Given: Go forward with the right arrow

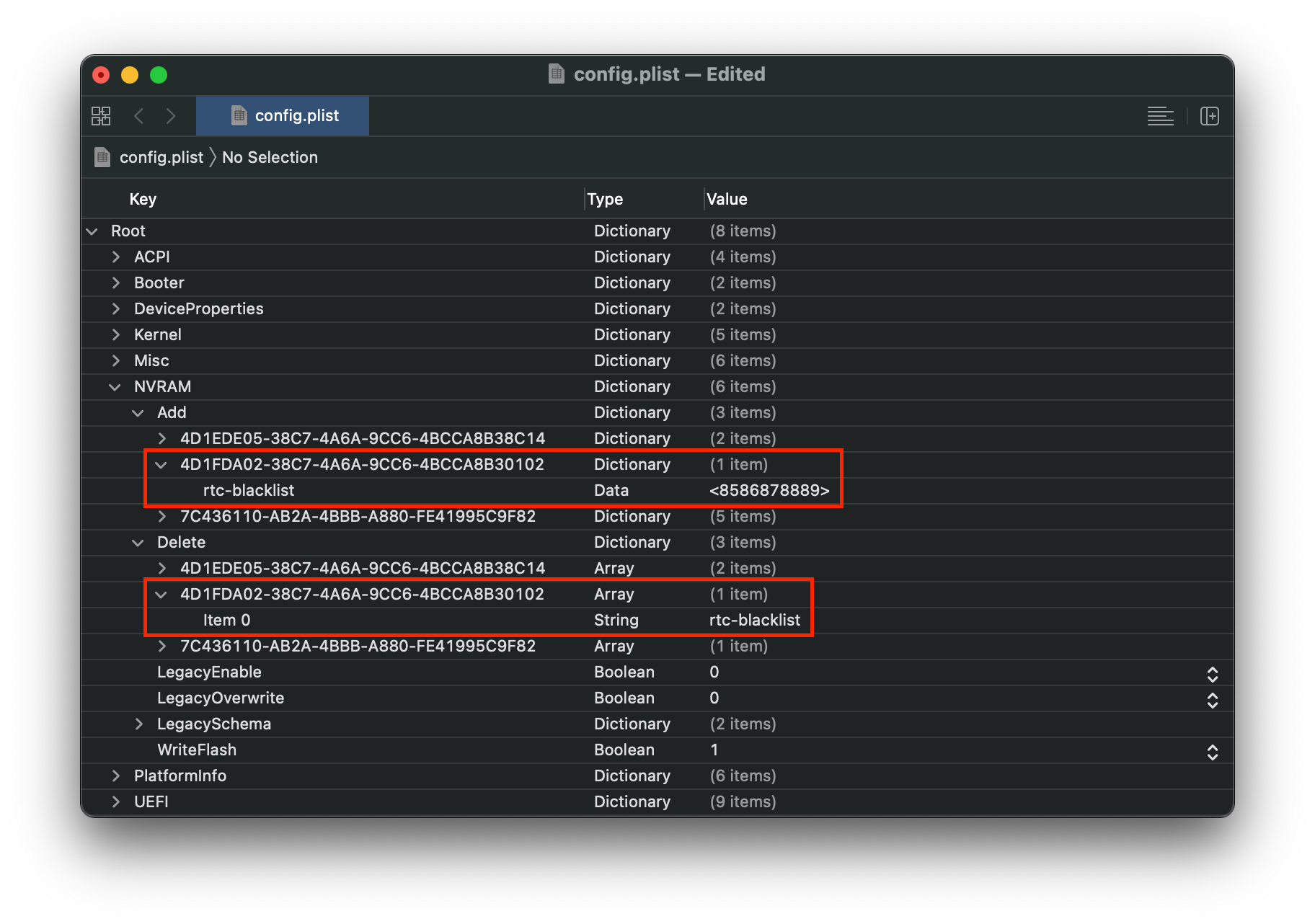Looking at the screenshot, I should (x=171, y=116).
